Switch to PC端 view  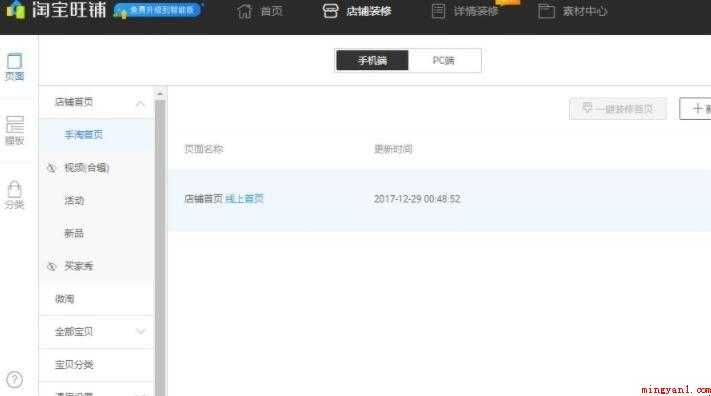443,60
